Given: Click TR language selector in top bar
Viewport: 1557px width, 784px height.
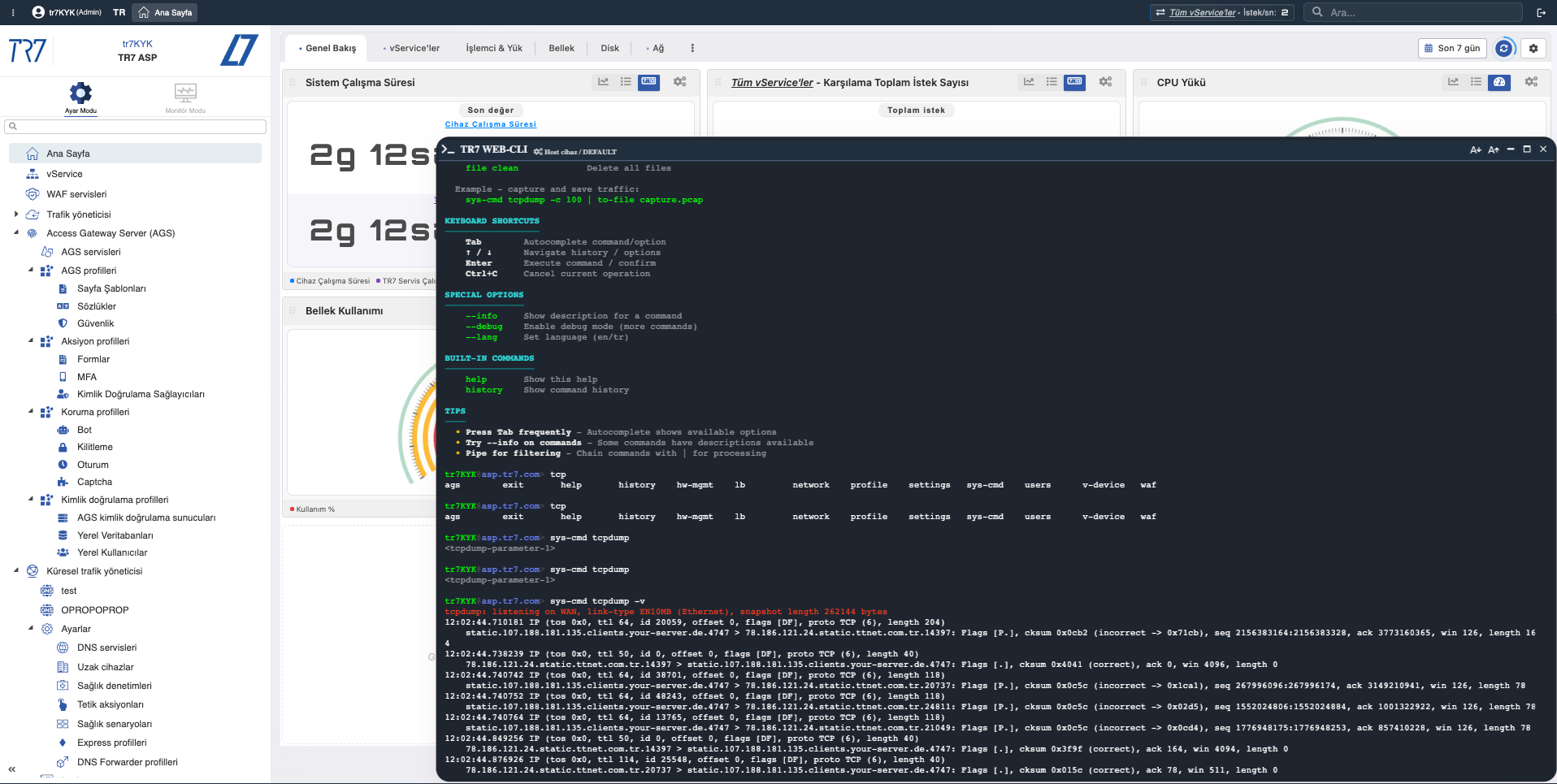Looking at the screenshot, I should coord(119,12).
